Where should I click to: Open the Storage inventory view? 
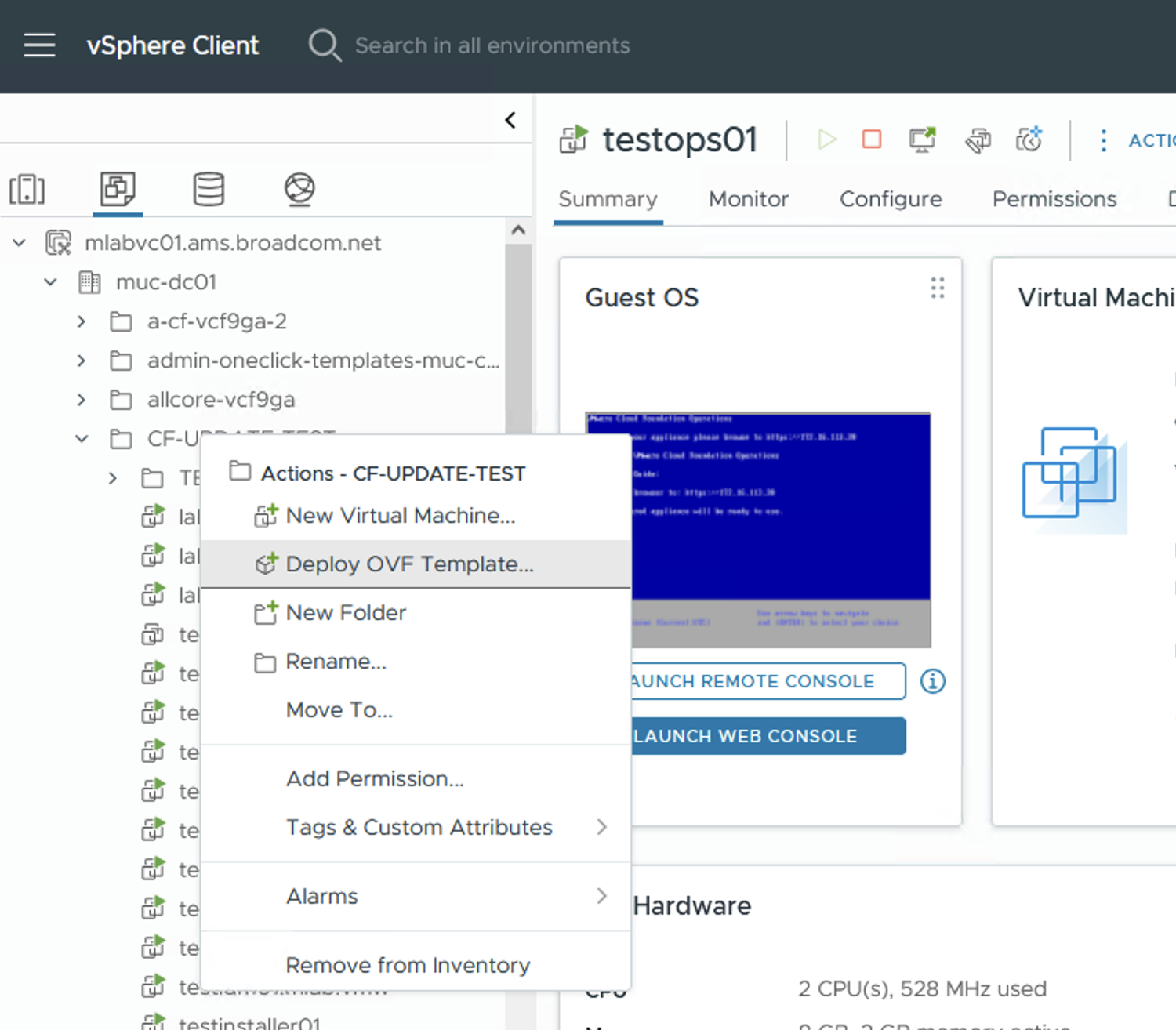209,189
